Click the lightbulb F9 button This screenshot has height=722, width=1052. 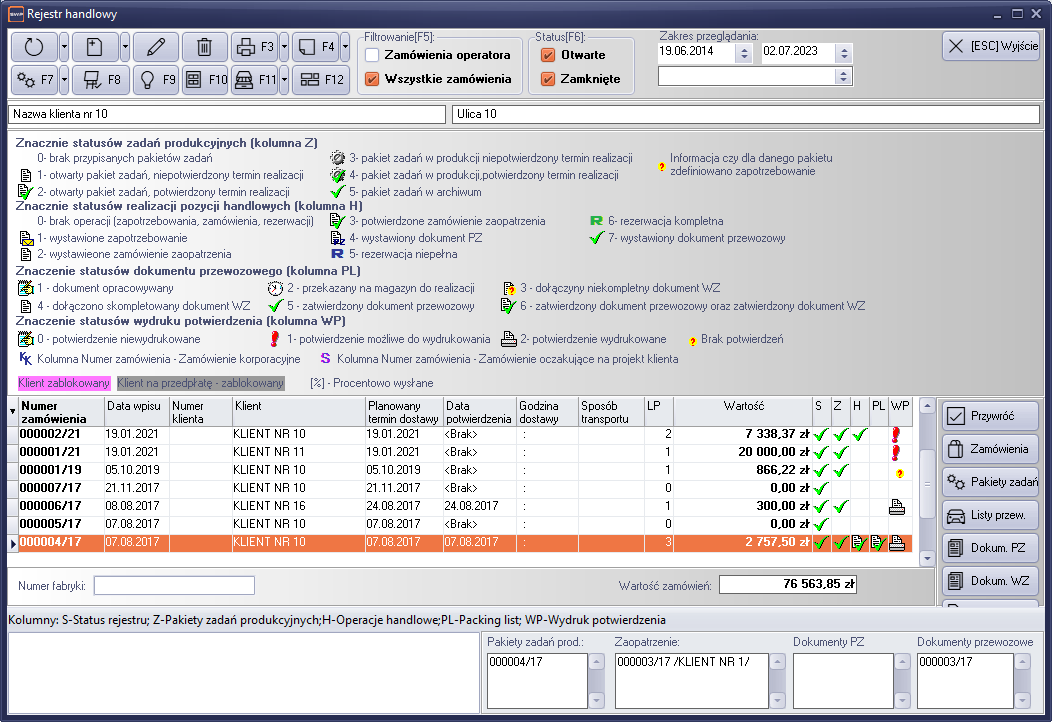[155, 79]
